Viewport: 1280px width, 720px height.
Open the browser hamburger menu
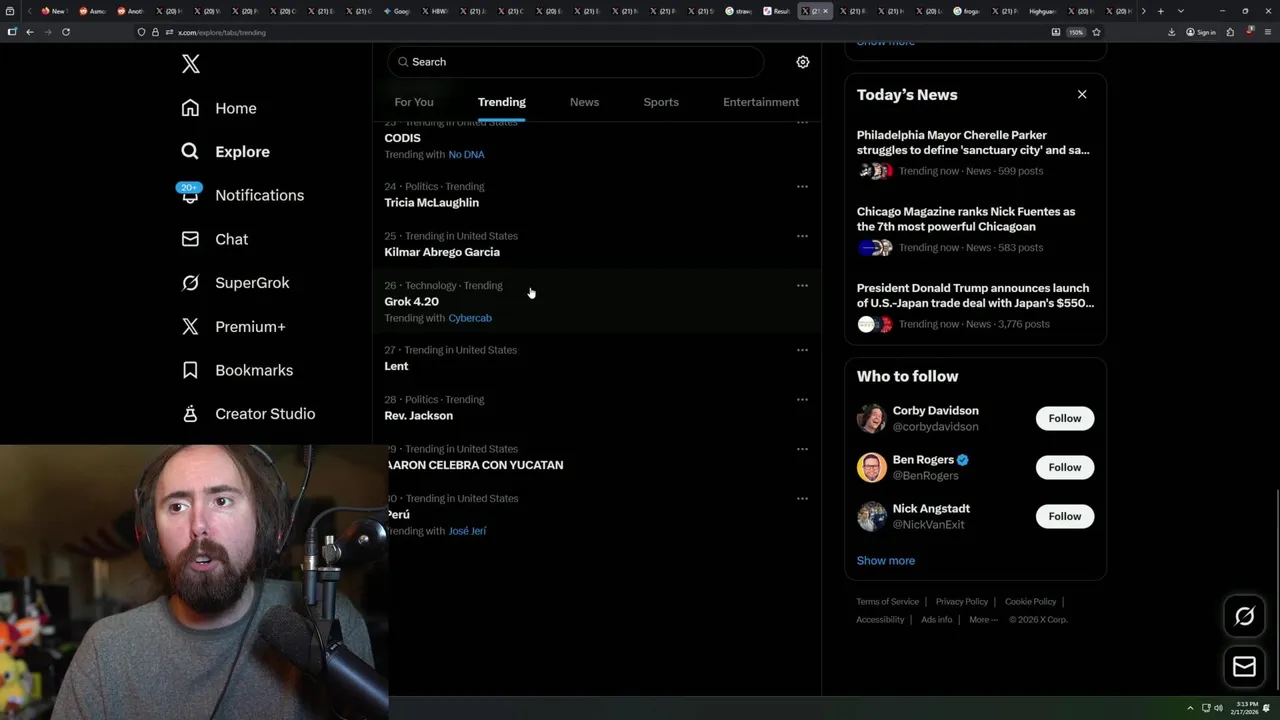[1267, 32]
